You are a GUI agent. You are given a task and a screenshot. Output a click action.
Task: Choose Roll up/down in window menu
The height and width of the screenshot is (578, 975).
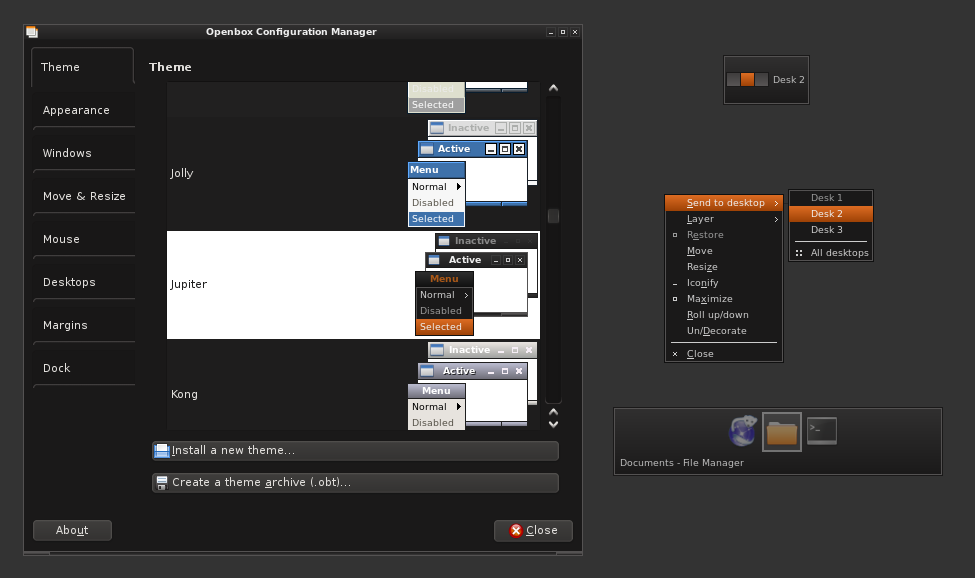[724, 315]
